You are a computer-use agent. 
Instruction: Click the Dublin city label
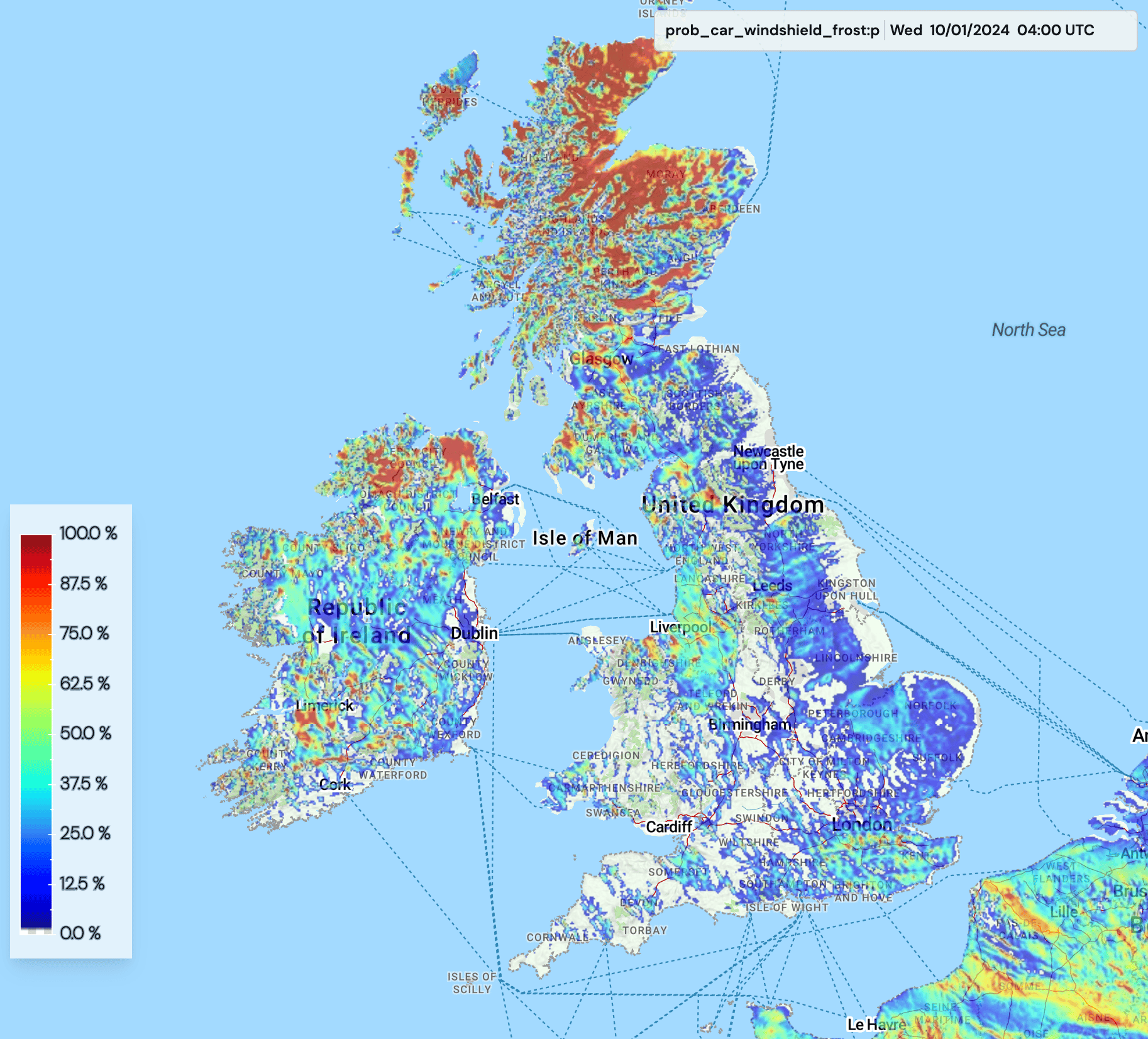pos(475,633)
